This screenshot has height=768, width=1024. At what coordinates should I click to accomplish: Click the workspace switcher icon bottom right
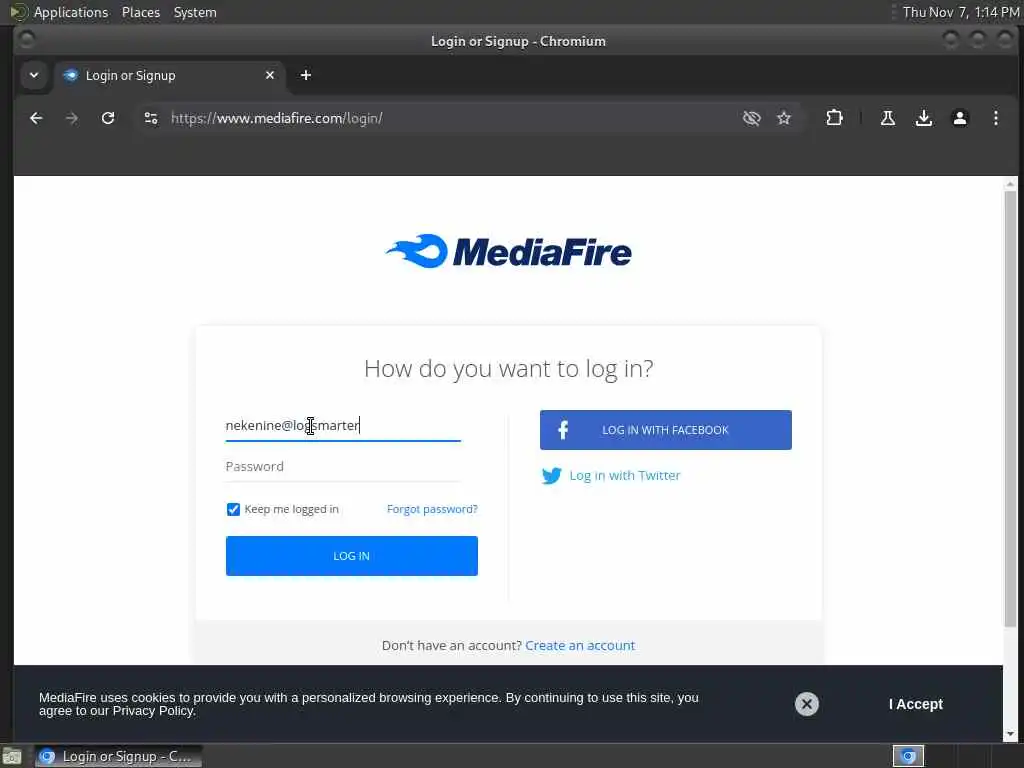(908, 756)
